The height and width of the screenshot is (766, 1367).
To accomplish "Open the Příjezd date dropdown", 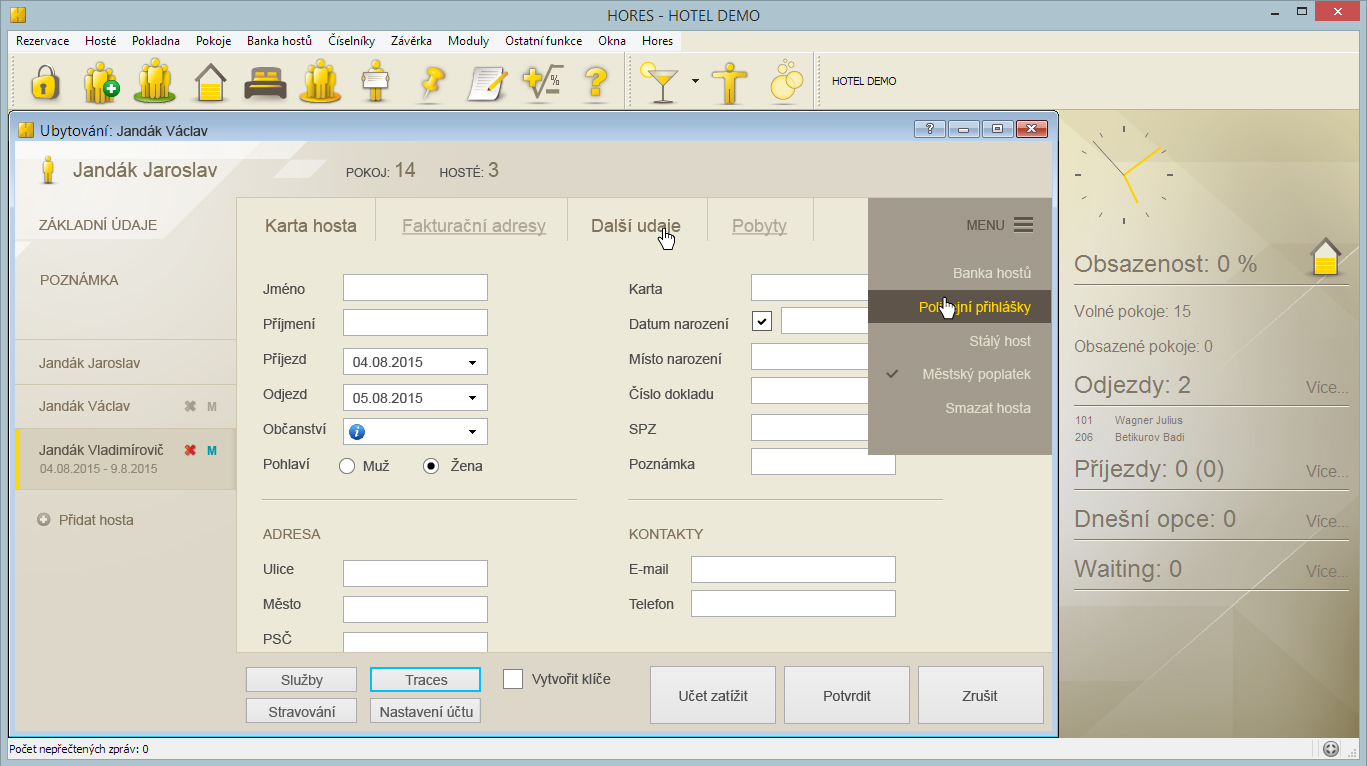I will point(472,362).
